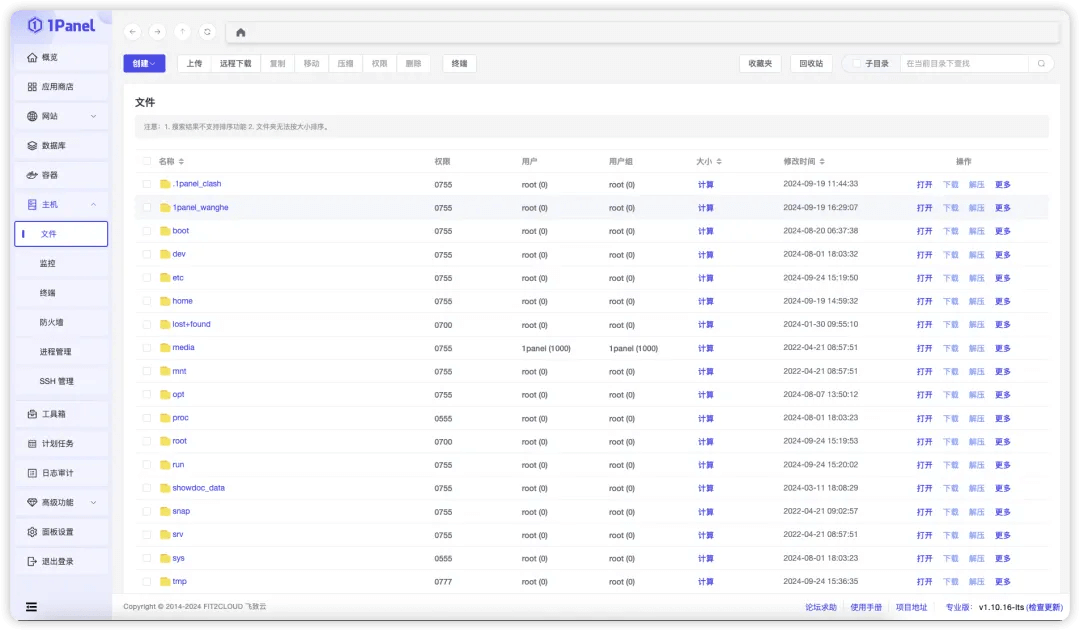Image resolution: width=1080 pixels, height=631 pixels.
Task: Expand the 网站 sidebar chevron
Action: [94, 116]
